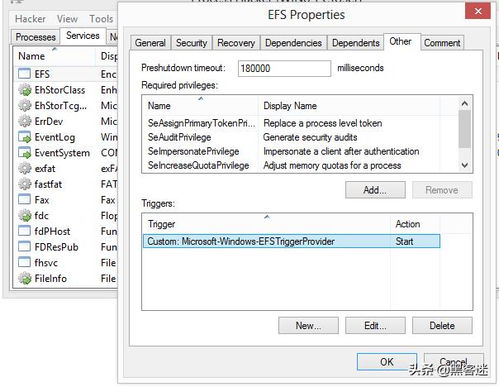The height and width of the screenshot is (387, 499).
Task: Click the Fax service icon
Action: (24, 200)
